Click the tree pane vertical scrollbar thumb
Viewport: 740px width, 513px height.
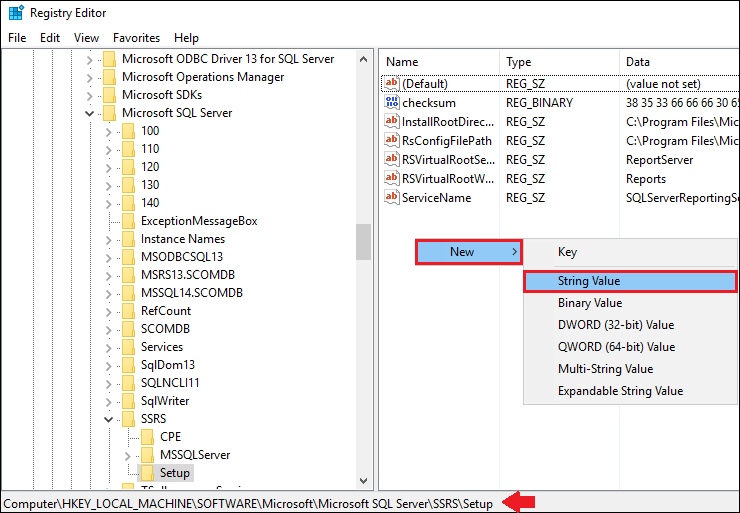coord(363,242)
